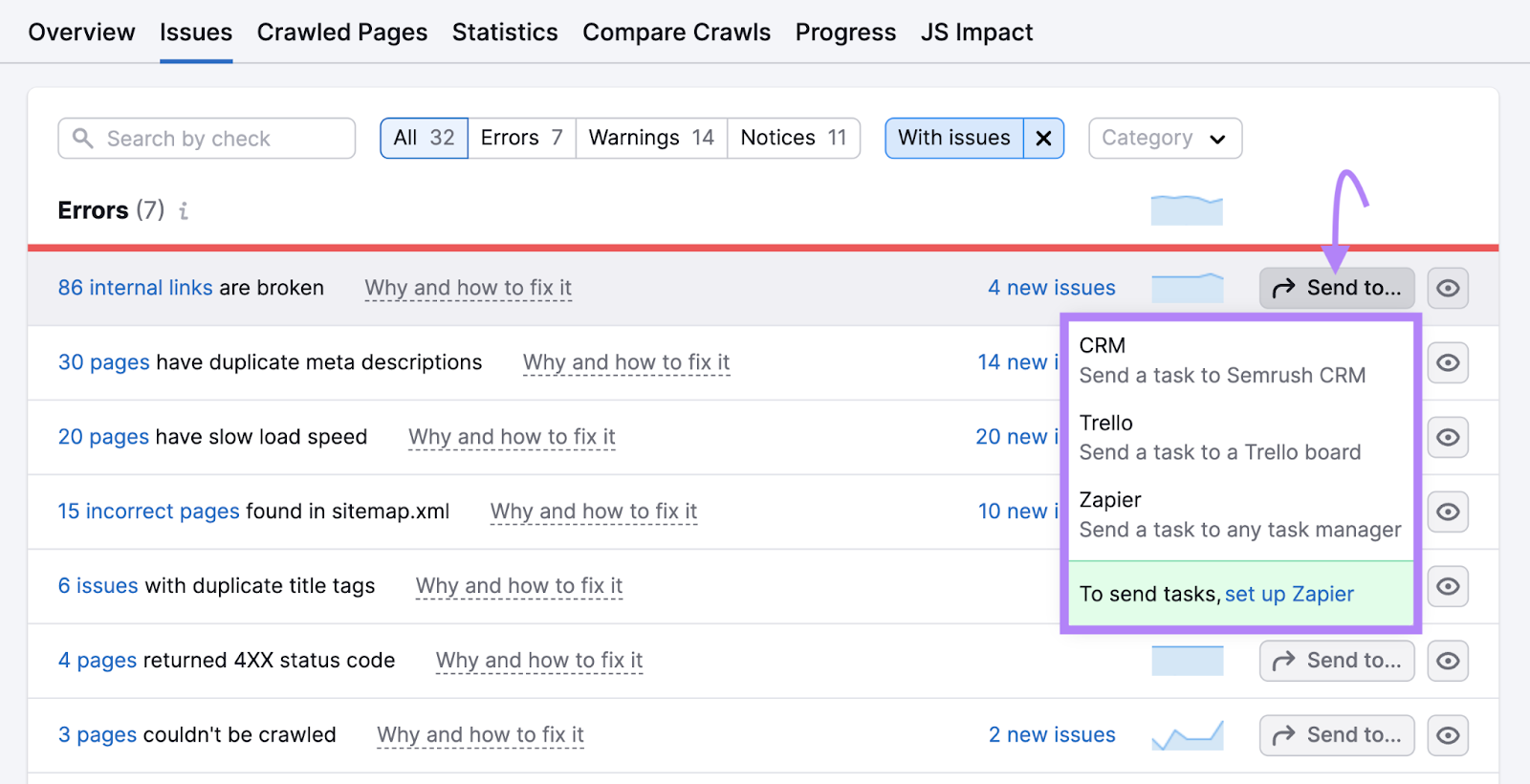Filter by Errors 7
The image size is (1530, 784).
(x=521, y=138)
